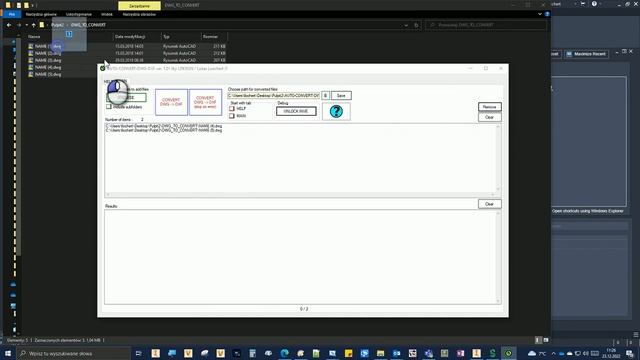Open Microsoft Teams from the taskbar
This screenshot has width=640, height=360.
click(x=428, y=353)
